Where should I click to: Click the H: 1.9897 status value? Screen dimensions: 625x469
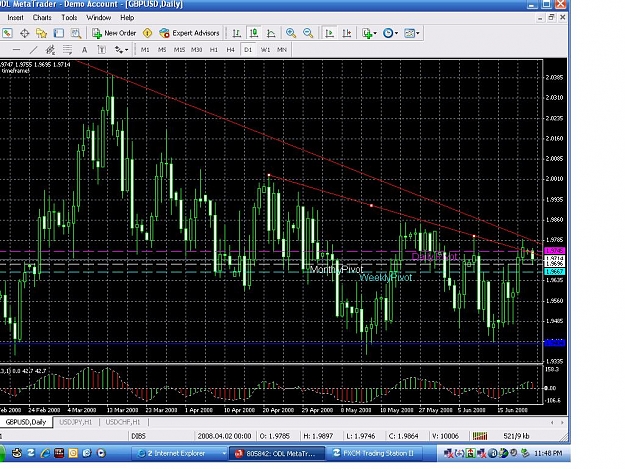[x=318, y=436]
